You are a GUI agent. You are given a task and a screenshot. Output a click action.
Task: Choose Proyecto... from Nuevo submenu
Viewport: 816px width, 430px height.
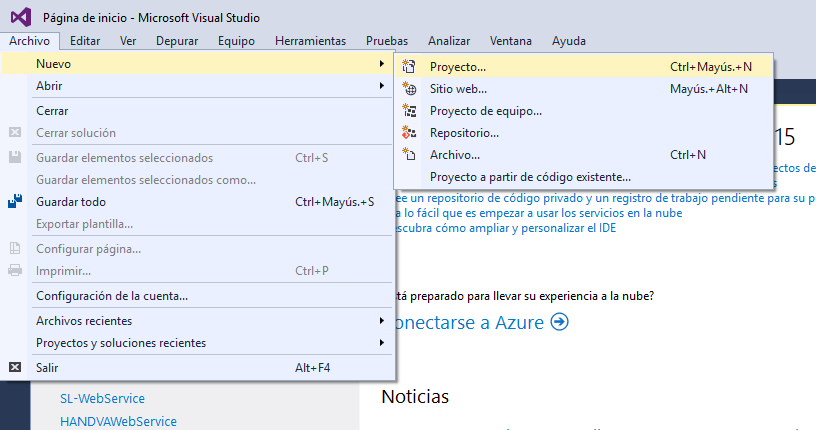[x=583, y=67]
